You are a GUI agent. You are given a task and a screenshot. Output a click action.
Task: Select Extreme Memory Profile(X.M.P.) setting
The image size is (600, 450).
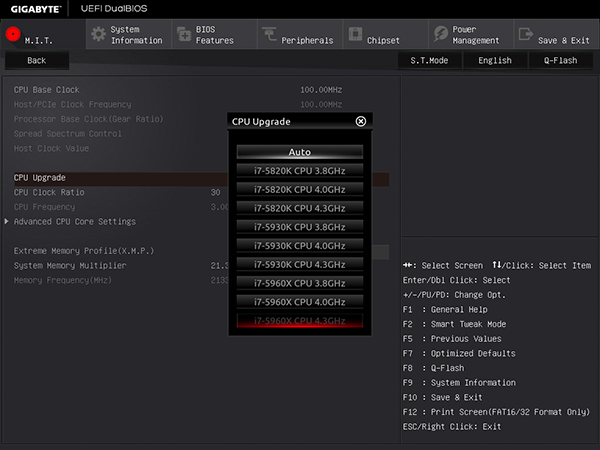84,251
